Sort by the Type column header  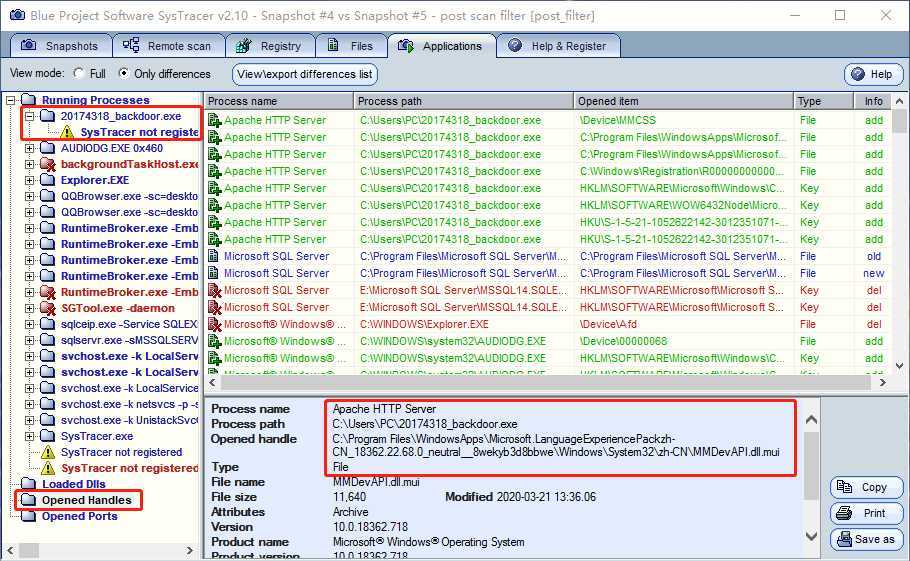824,101
